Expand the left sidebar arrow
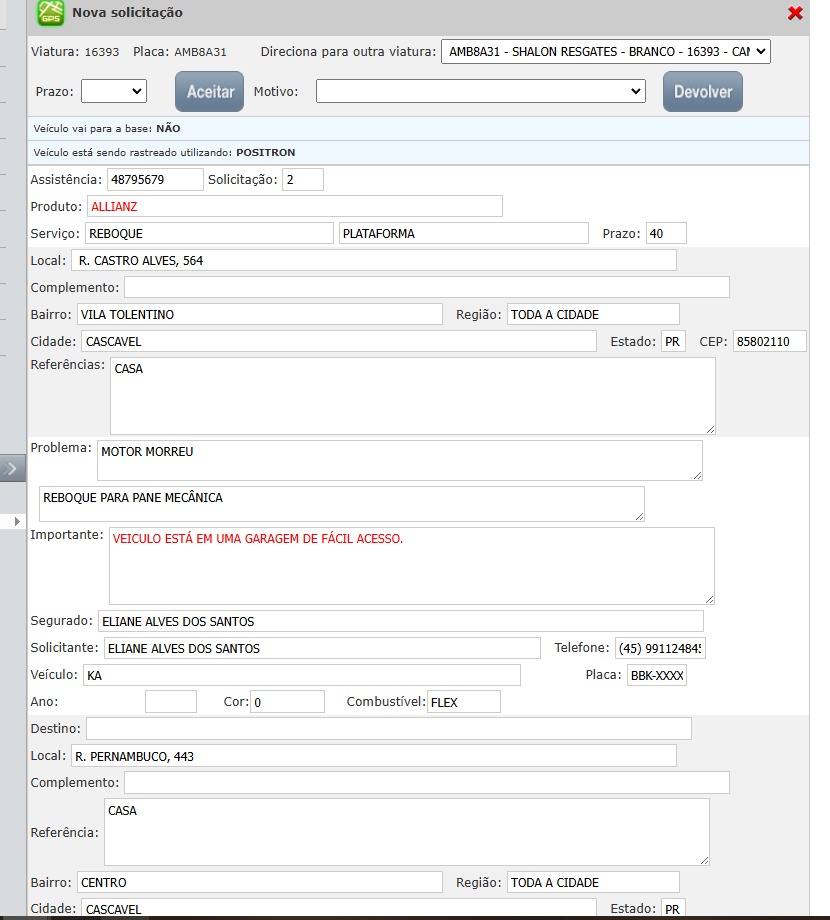Image resolution: width=830 pixels, height=920 pixels. pyautogui.click(x=12, y=468)
